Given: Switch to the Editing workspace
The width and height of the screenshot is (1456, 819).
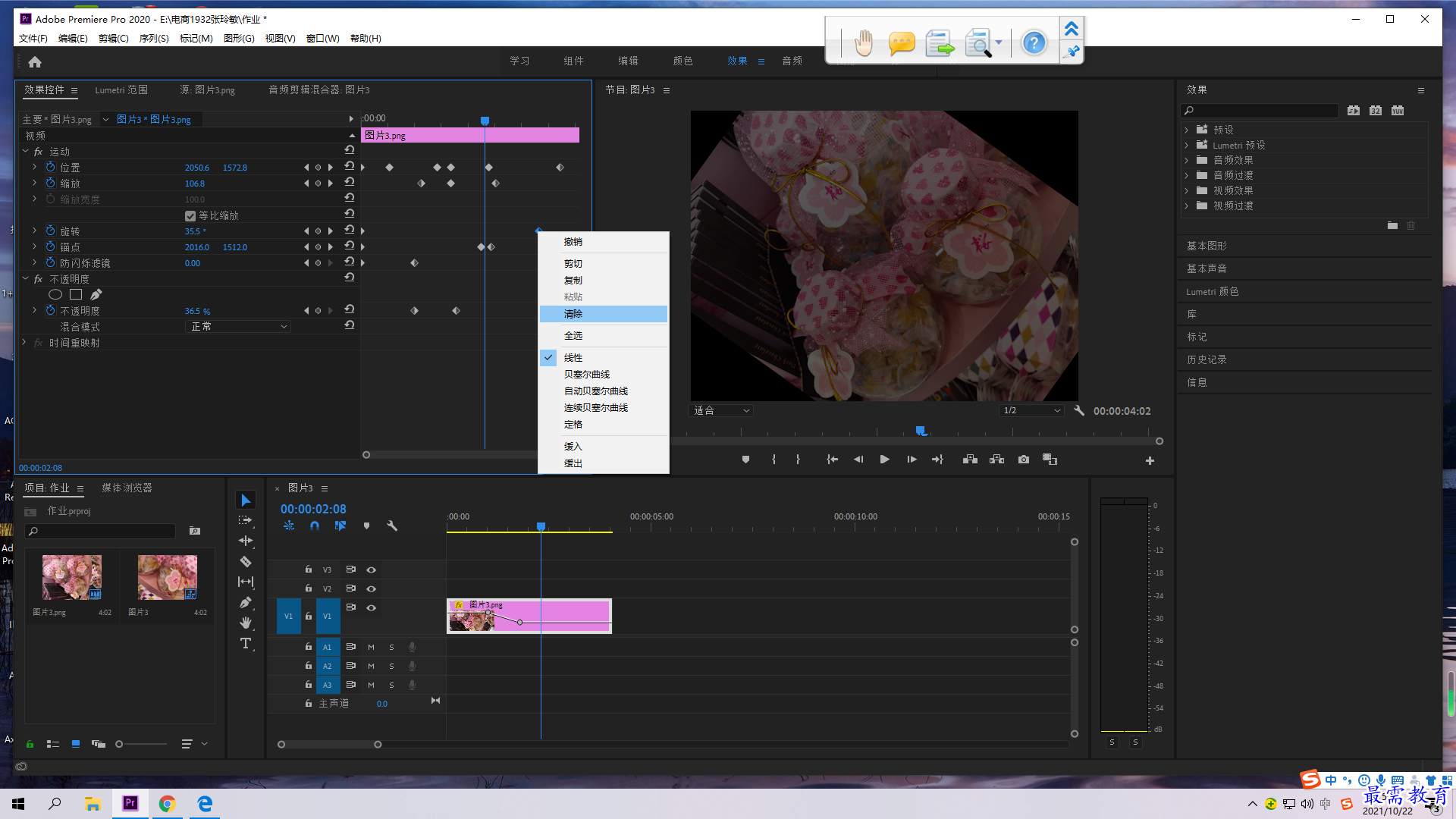Looking at the screenshot, I should click(628, 61).
